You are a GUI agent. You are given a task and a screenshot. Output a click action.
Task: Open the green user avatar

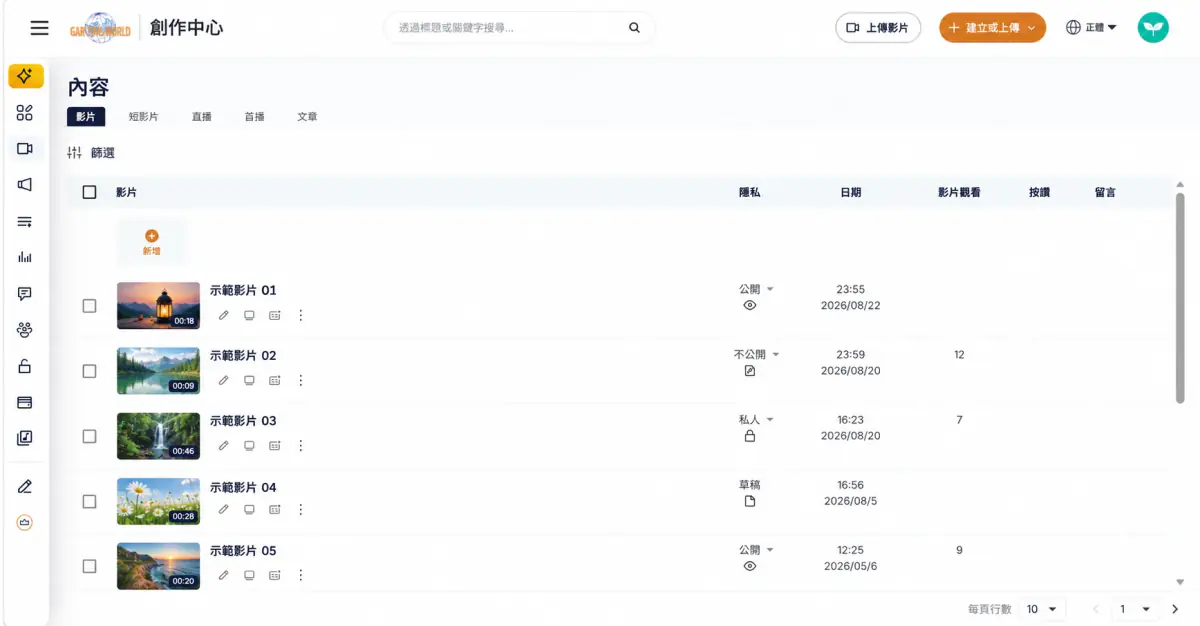coord(1153,28)
